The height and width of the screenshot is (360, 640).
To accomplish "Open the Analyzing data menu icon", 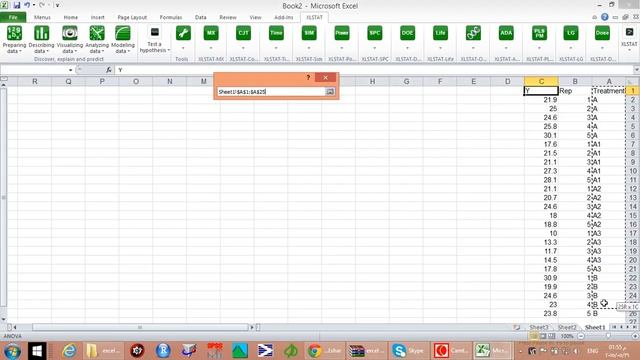I will pos(97,33).
